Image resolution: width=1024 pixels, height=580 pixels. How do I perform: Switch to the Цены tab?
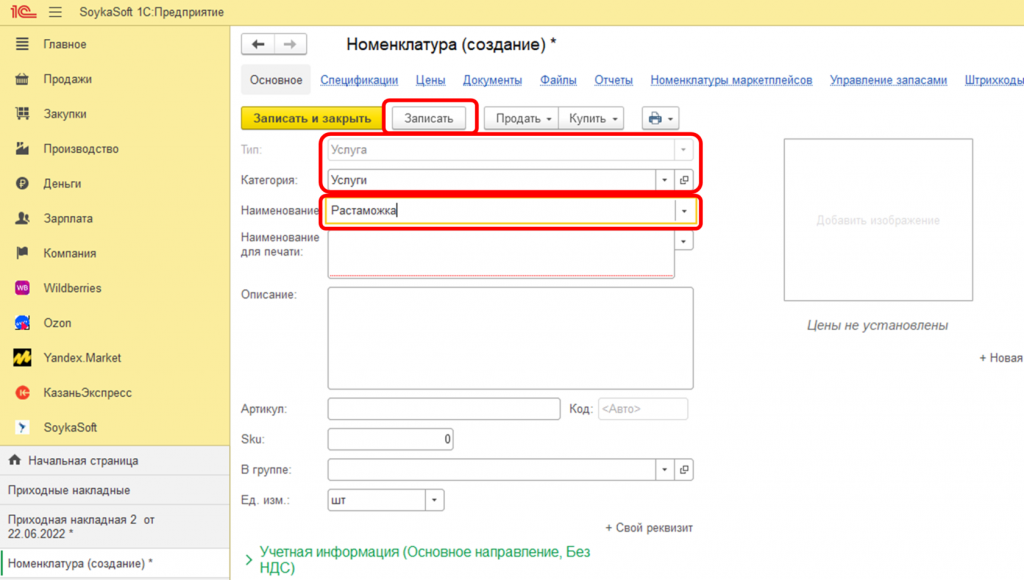coord(430,80)
